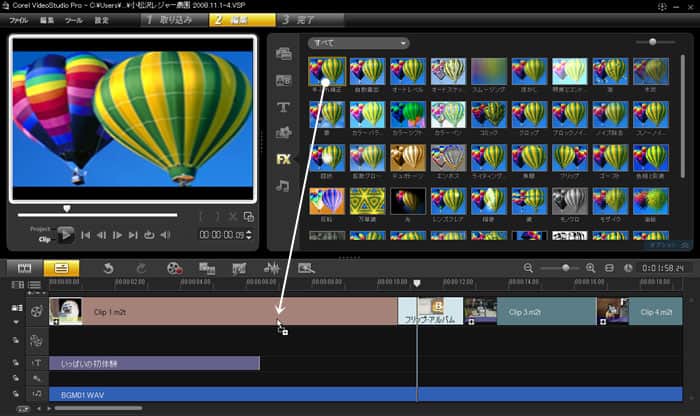This screenshot has width=700, height=416.
Task: Toggle Repeat playback button
Action: click(x=149, y=235)
